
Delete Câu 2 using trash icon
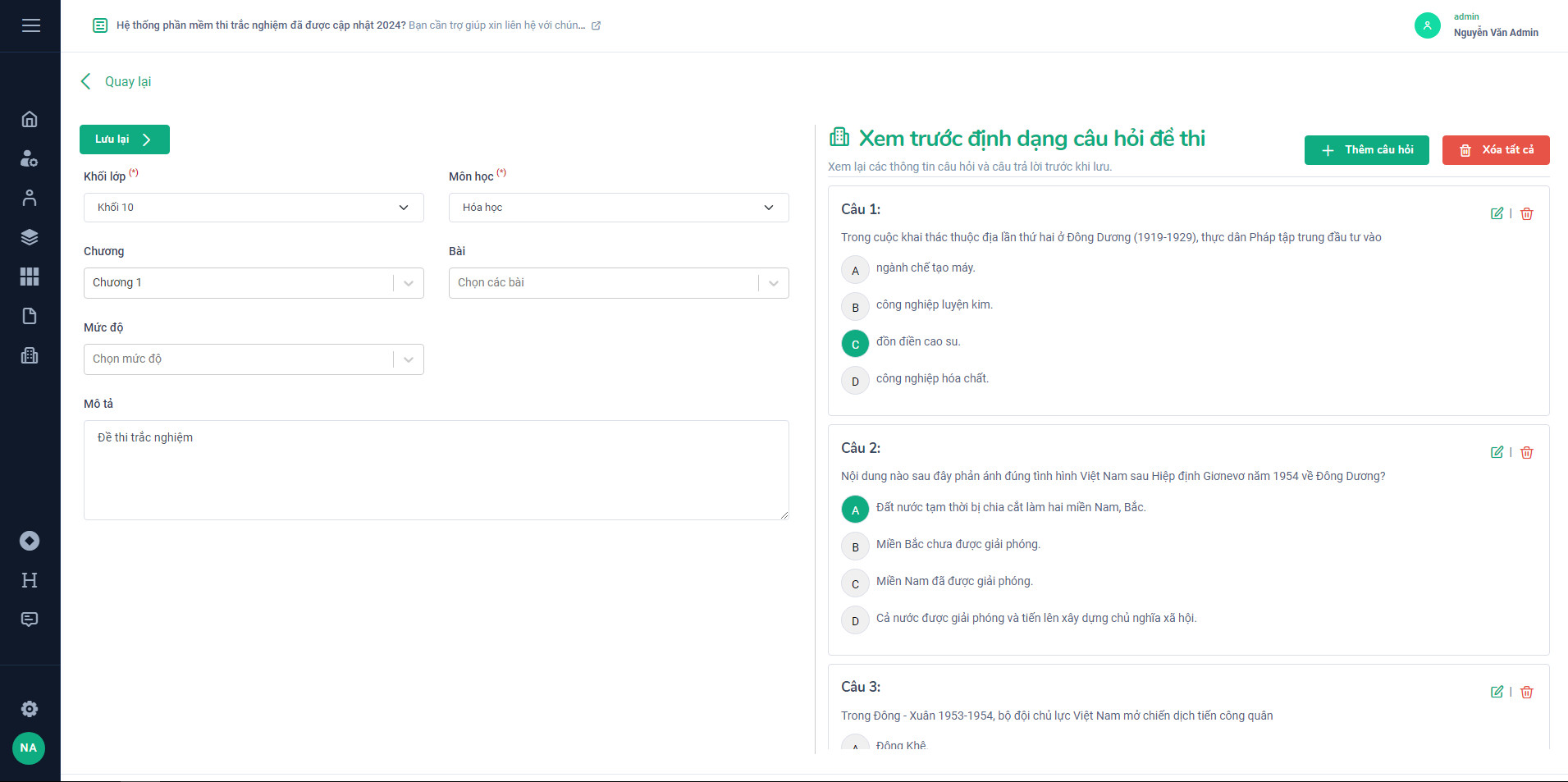(x=1526, y=452)
